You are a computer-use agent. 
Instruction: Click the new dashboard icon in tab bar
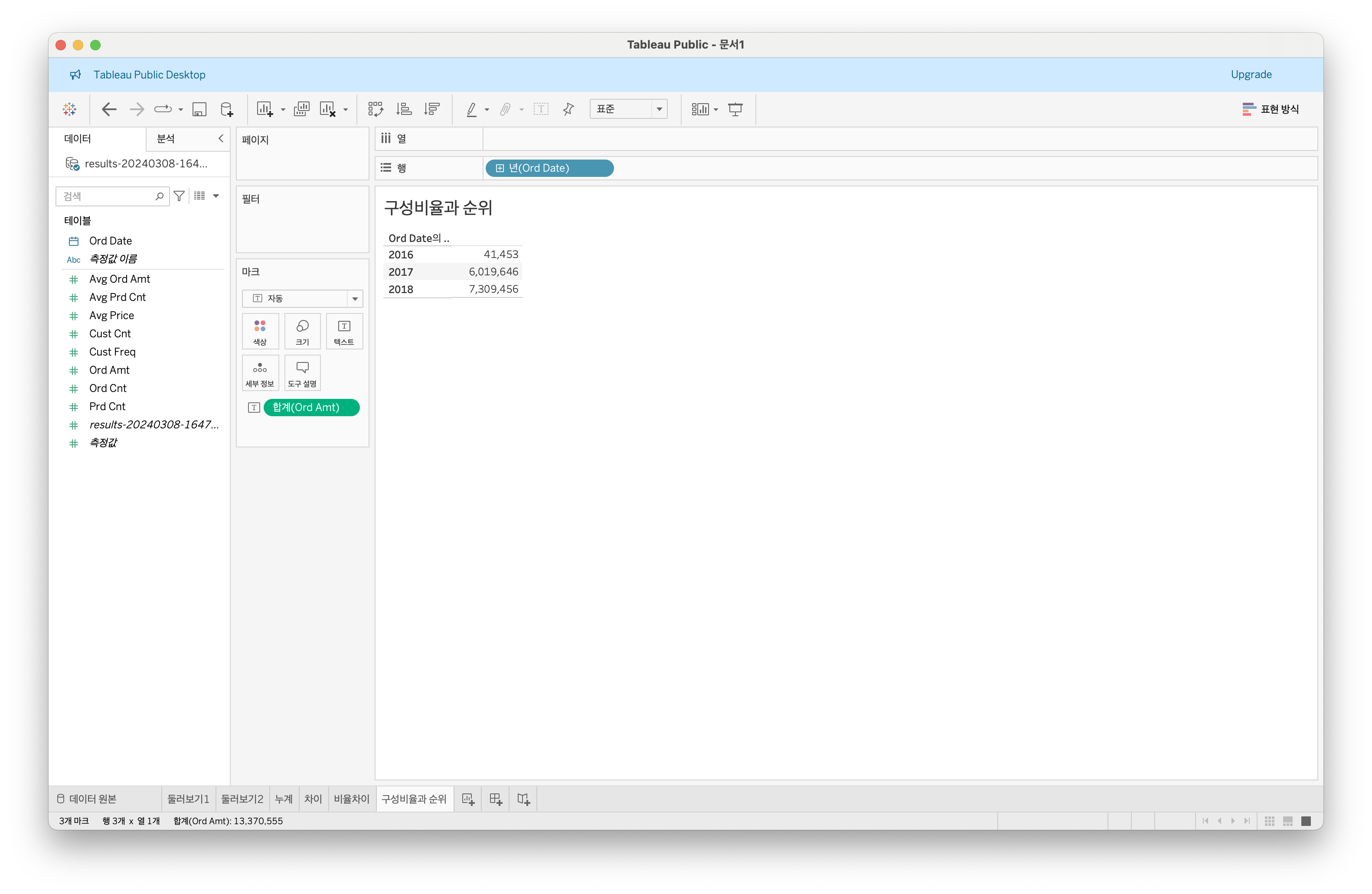[496, 799]
